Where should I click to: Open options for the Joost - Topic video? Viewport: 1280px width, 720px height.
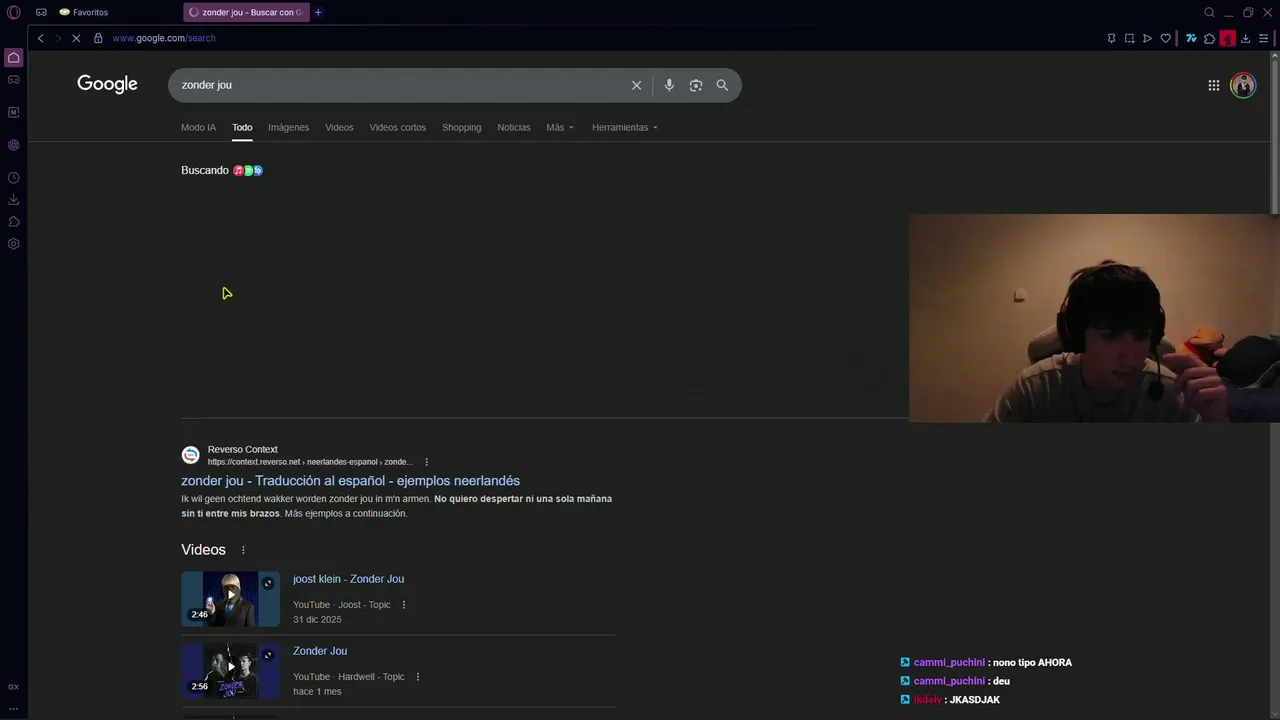click(404, 605)
